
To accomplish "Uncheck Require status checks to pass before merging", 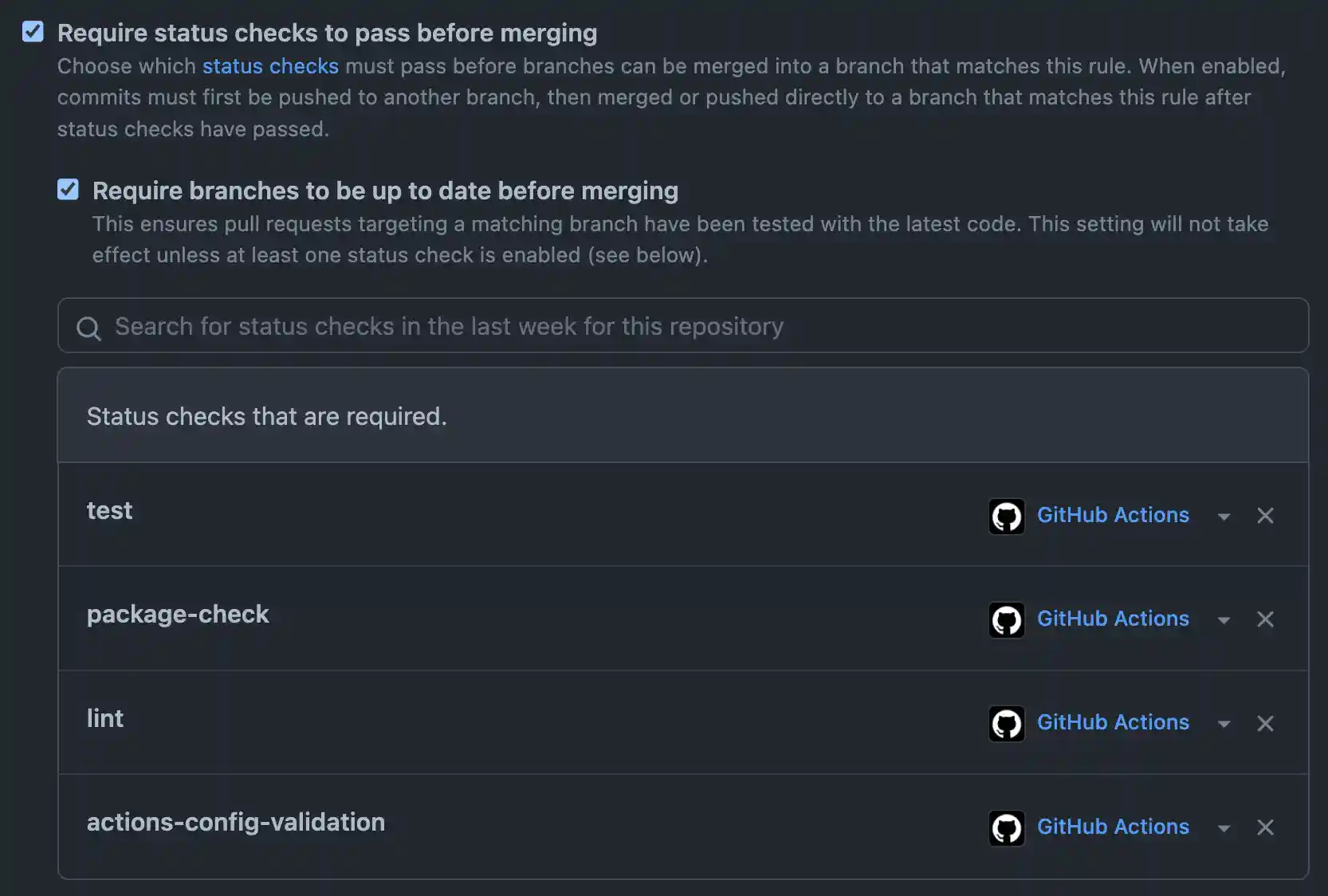I will [33, 31].
